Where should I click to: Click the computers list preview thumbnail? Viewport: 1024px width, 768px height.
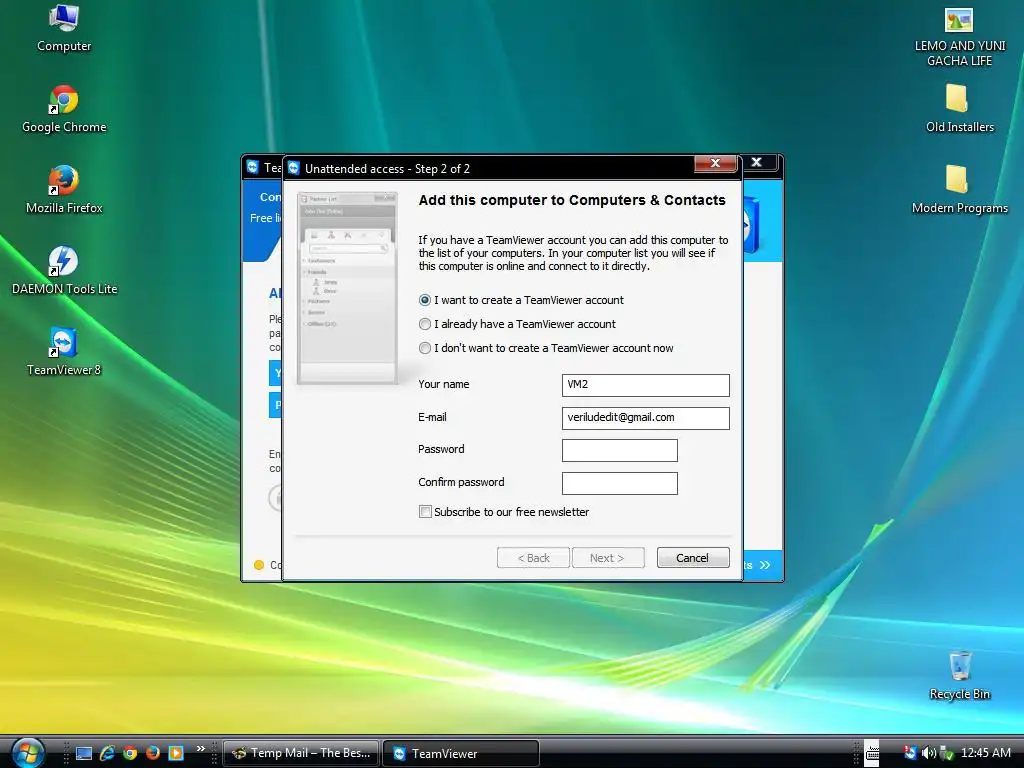347,288
